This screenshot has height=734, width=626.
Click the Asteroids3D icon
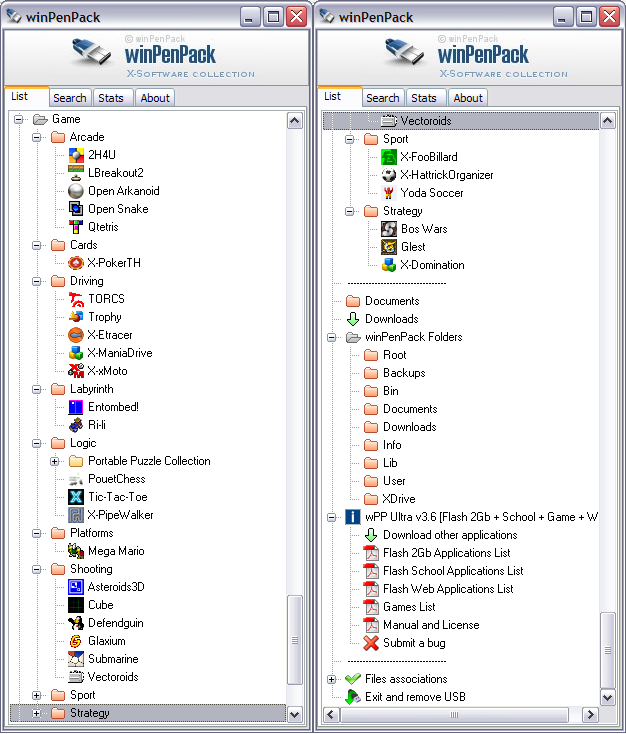tap(76, 587)
